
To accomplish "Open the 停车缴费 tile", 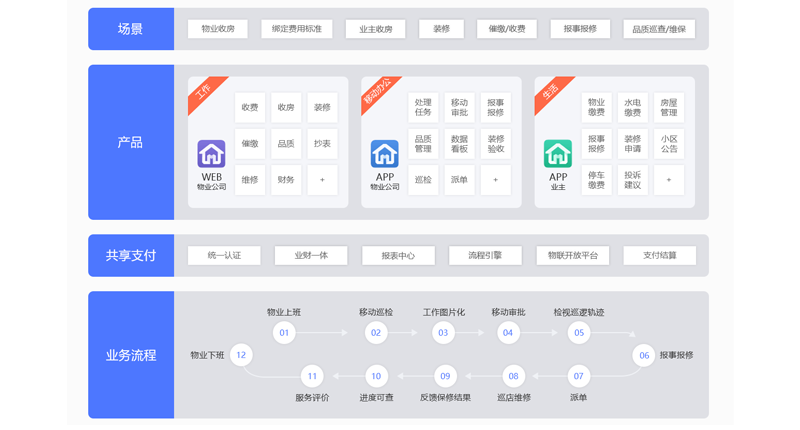I will tap(596, 180).
